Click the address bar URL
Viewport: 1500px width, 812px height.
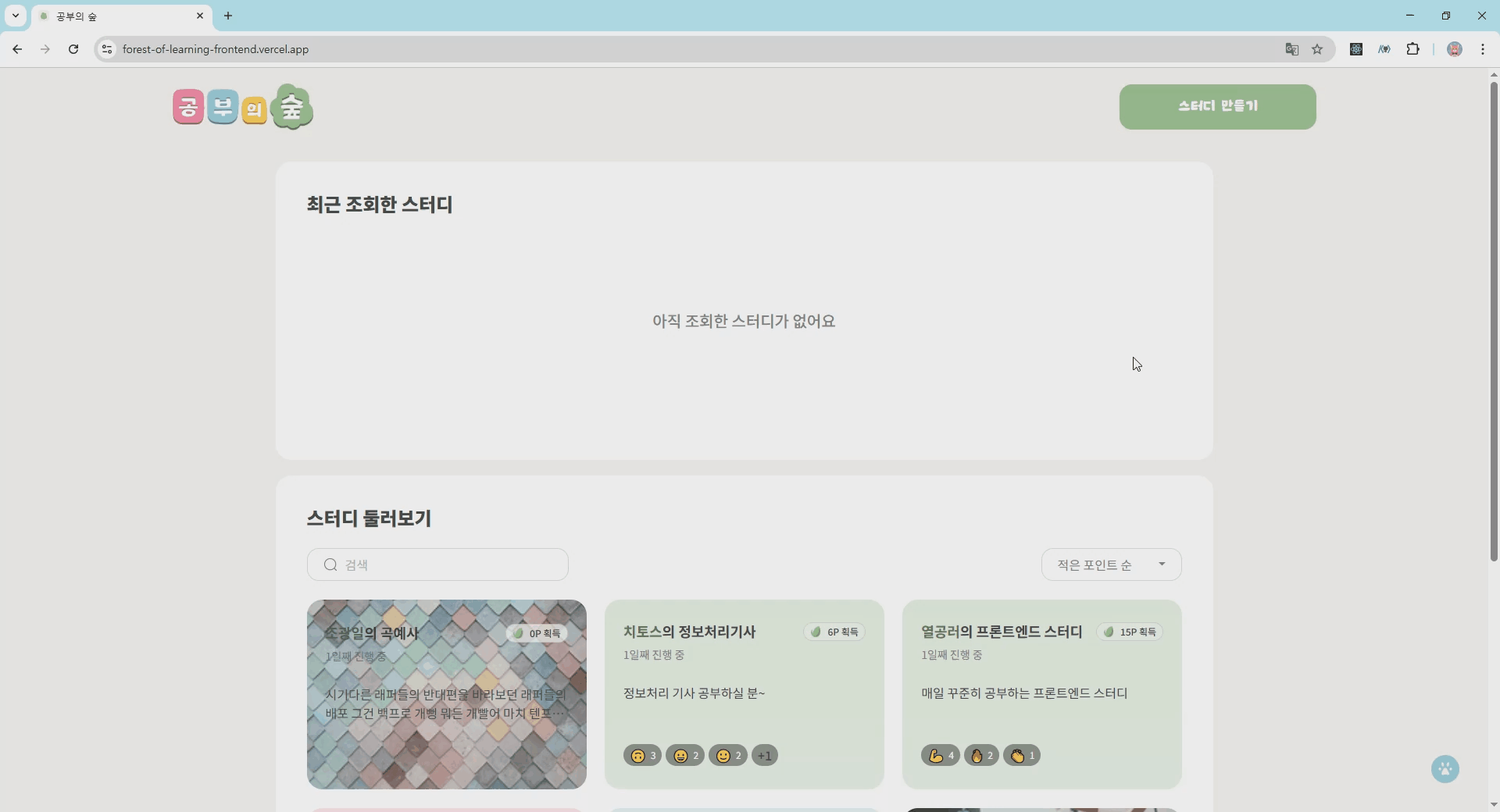coord(216,49)
